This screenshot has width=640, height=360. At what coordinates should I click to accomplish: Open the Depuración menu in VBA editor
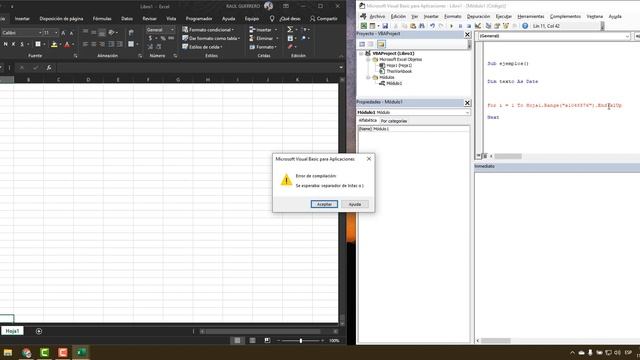(478, 16)
